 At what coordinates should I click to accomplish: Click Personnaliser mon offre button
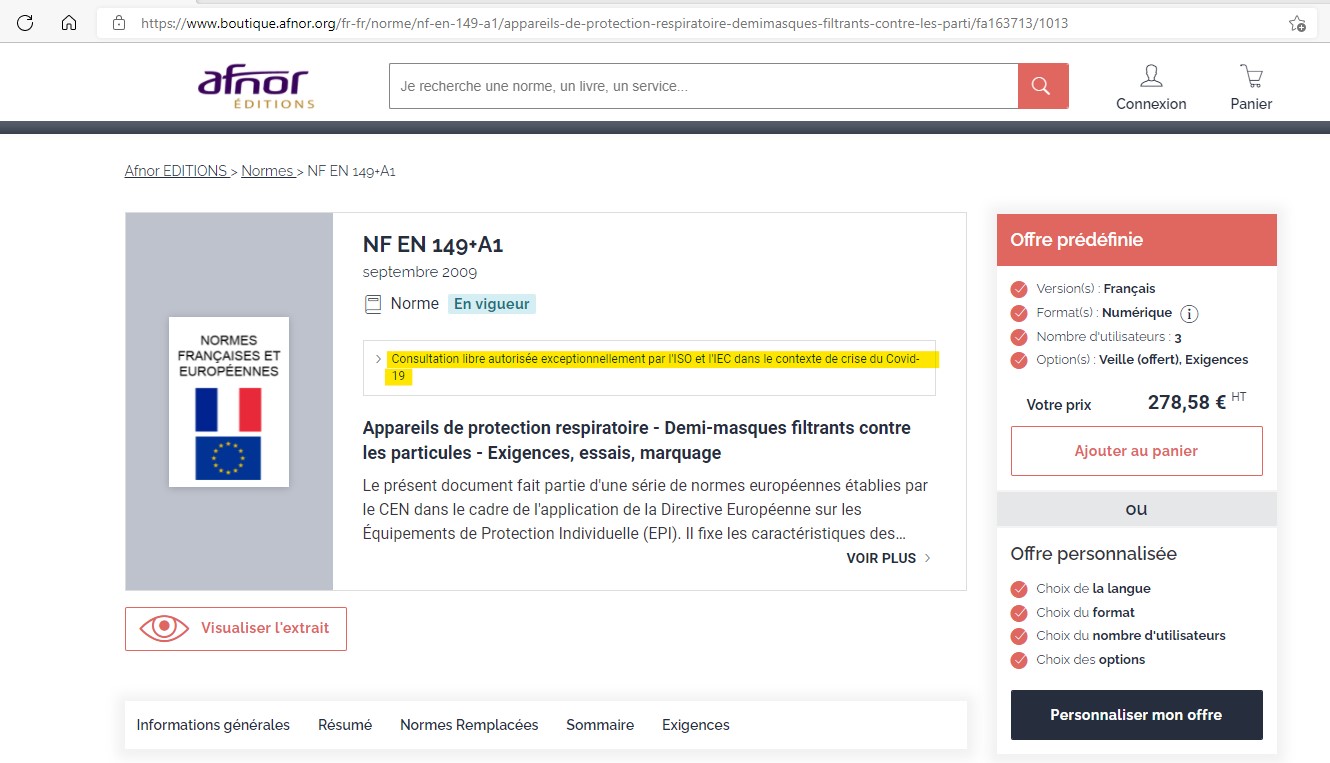pyautogui.click(x=1136, y=715)
